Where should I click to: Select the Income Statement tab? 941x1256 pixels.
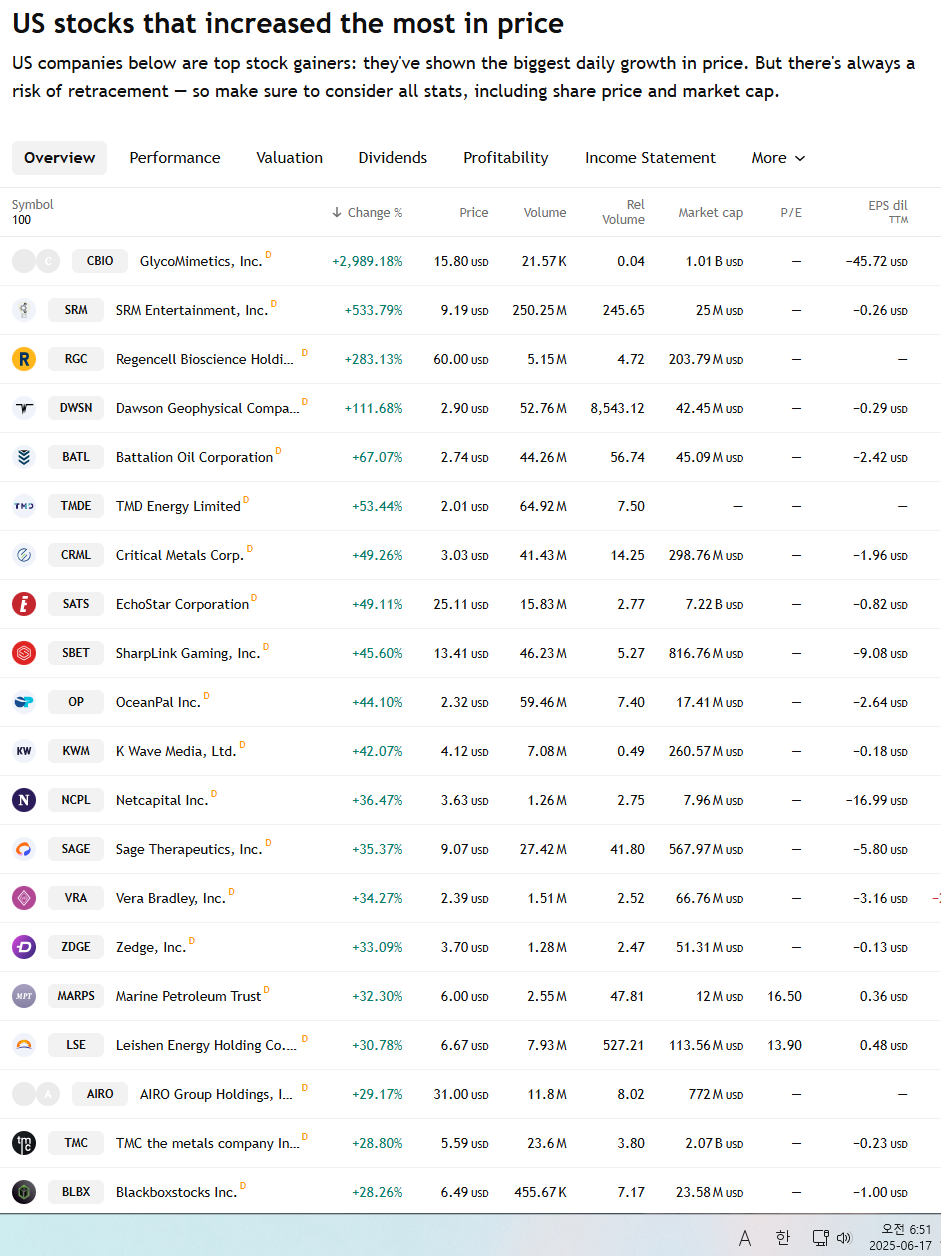point(650,158)
